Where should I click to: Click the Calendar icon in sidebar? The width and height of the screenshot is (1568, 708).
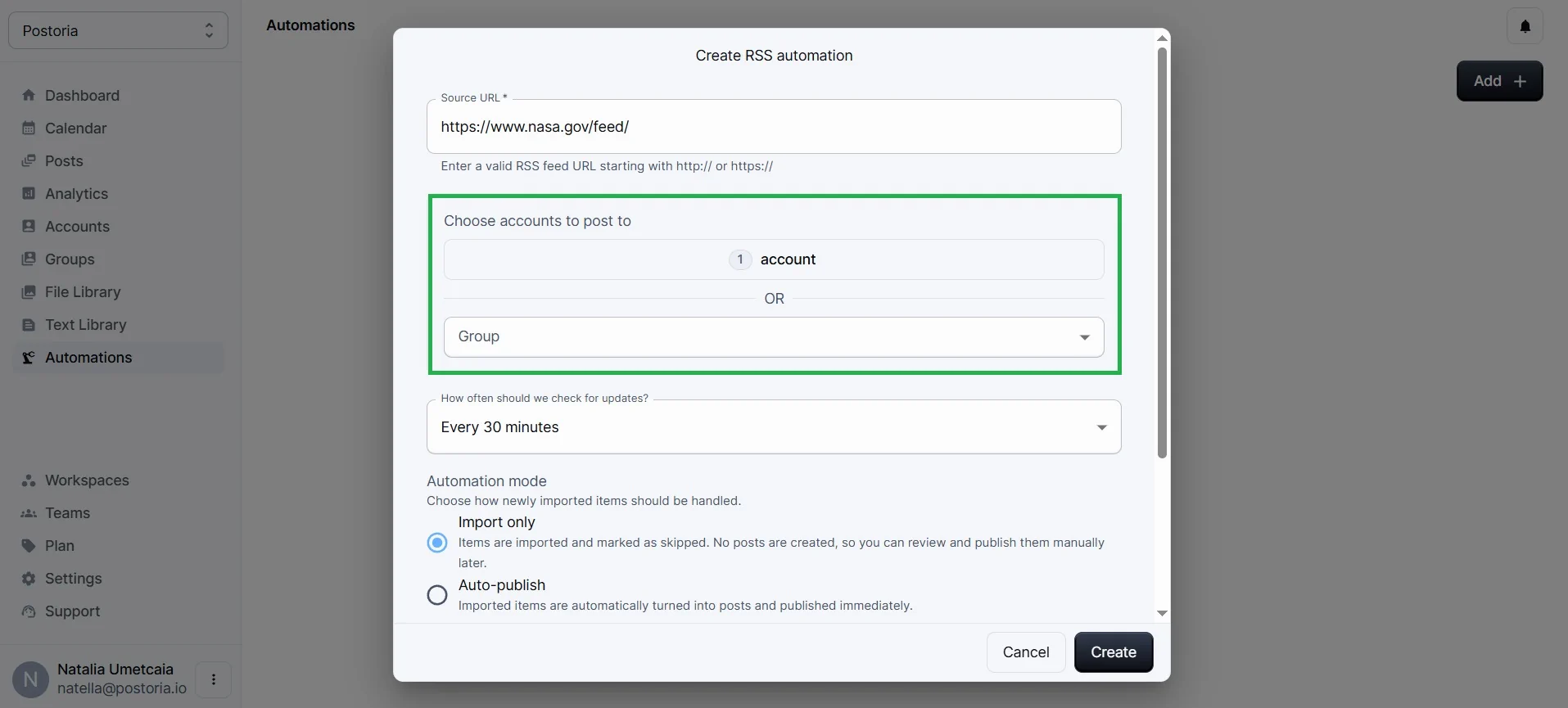29,128
